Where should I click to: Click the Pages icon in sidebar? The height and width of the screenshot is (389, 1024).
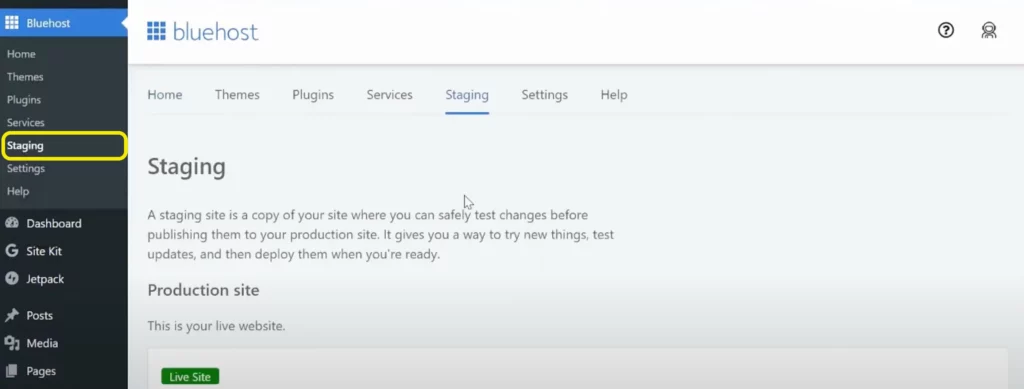tap(12, 371)
